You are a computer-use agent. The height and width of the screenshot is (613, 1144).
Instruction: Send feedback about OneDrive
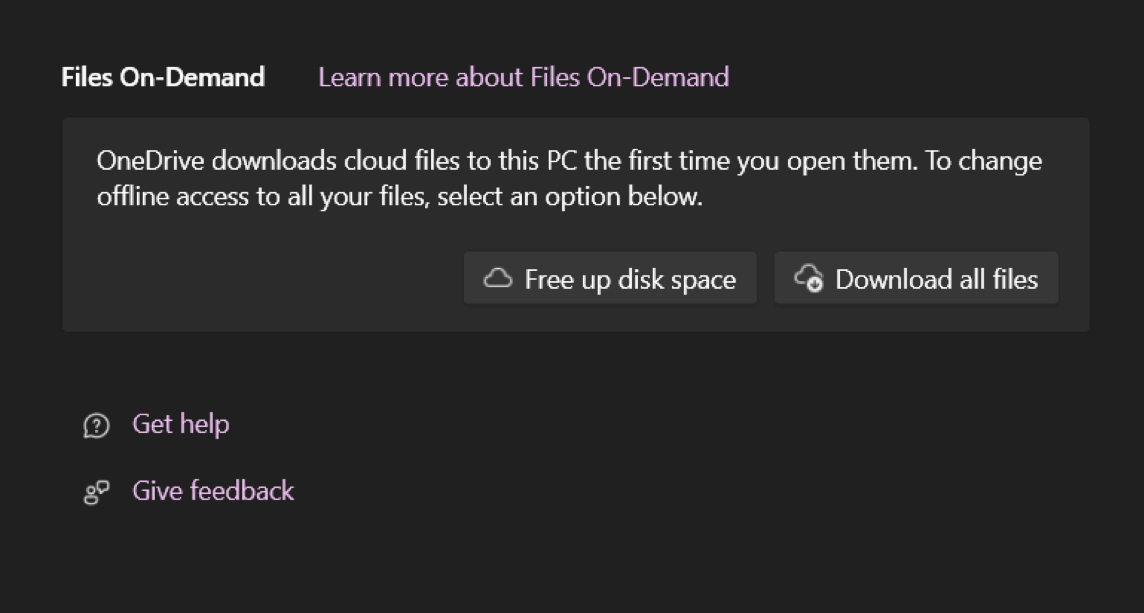click(212, 491)
